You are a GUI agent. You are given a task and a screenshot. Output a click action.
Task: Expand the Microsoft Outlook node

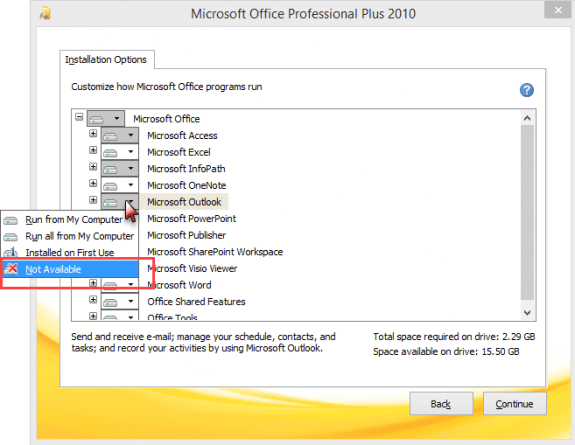[93, 200]
